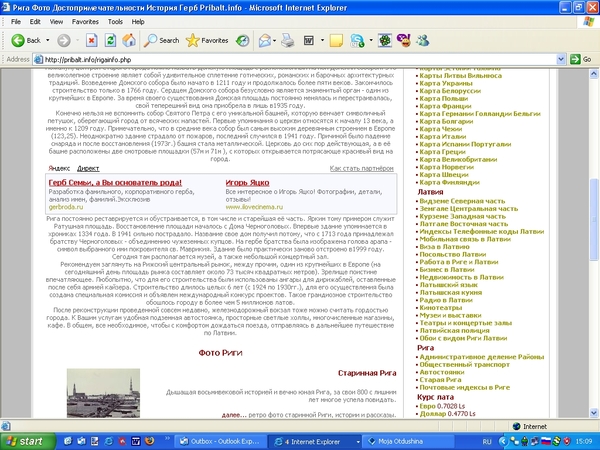600x450 pixels.
Task: Open the 'Игорь Яцко' ad link
Action: click(247, 183)
